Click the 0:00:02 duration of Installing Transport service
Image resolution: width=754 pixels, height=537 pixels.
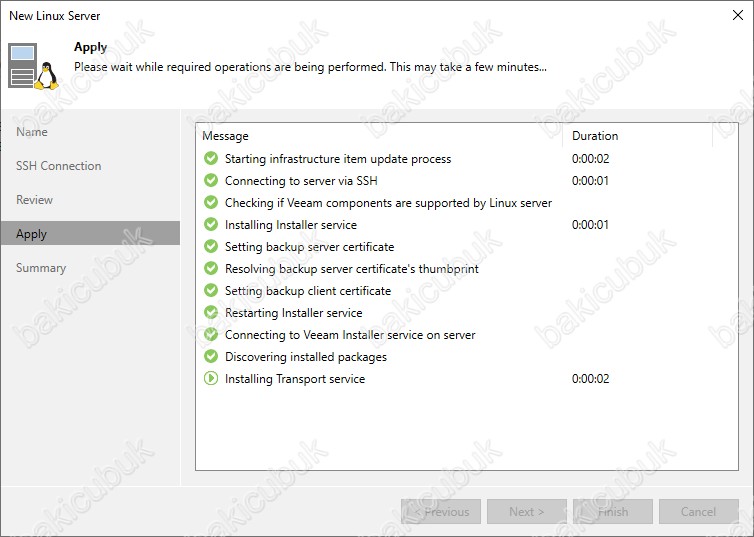(591, 379)
